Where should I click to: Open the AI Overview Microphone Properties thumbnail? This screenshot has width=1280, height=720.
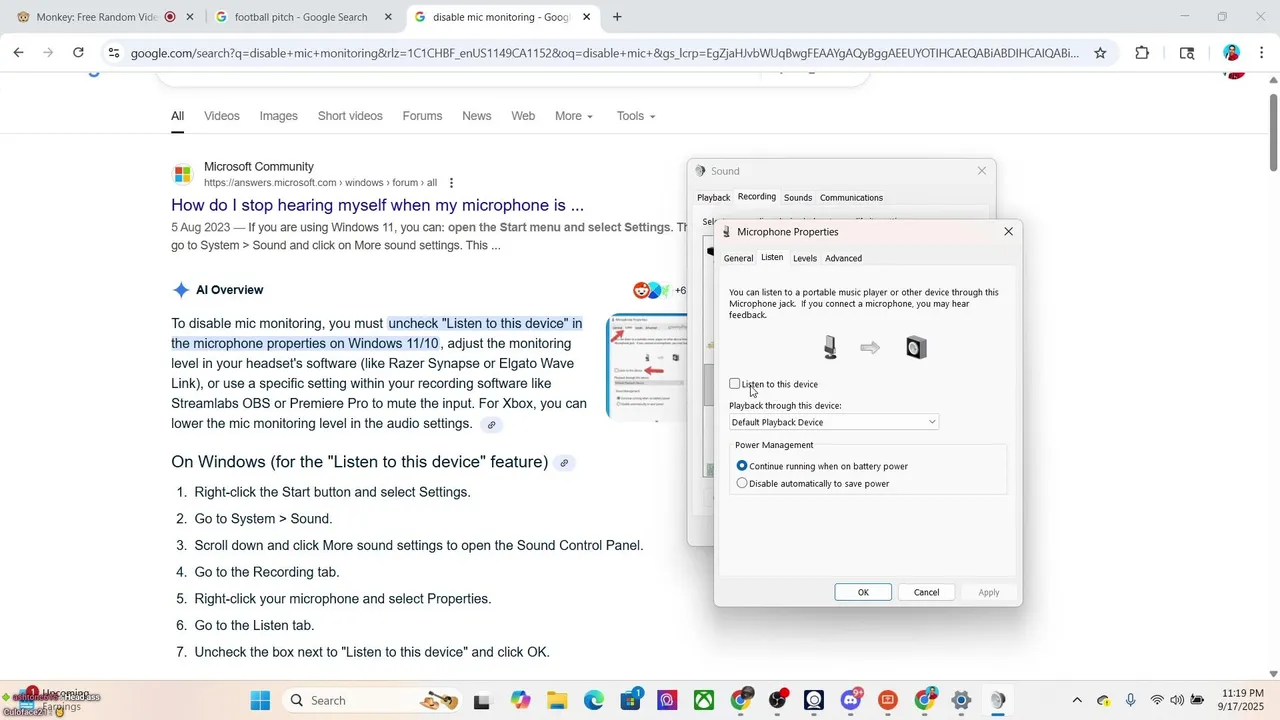point(647,368)
